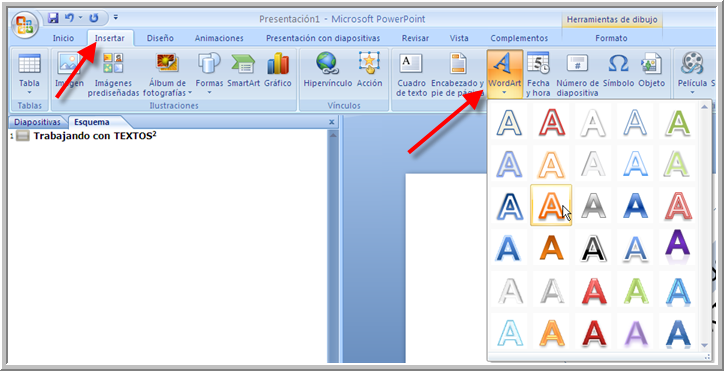Select the dark red WordArt bottom row
The image size is (724, 371).
593,332
